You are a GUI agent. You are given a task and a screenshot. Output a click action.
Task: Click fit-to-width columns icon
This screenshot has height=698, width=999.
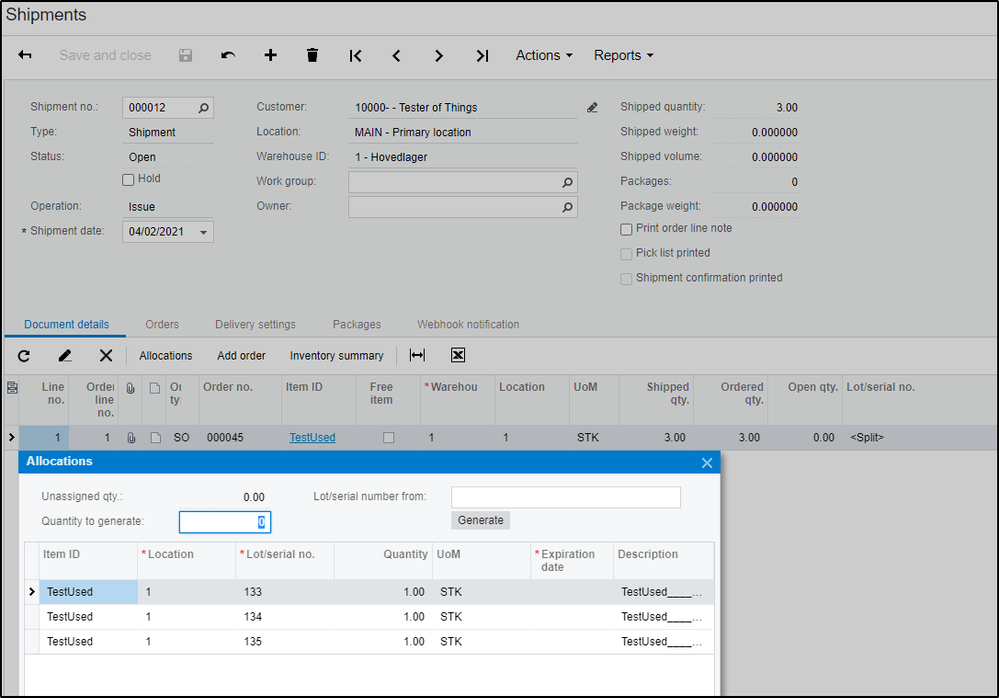coord(417,355)
